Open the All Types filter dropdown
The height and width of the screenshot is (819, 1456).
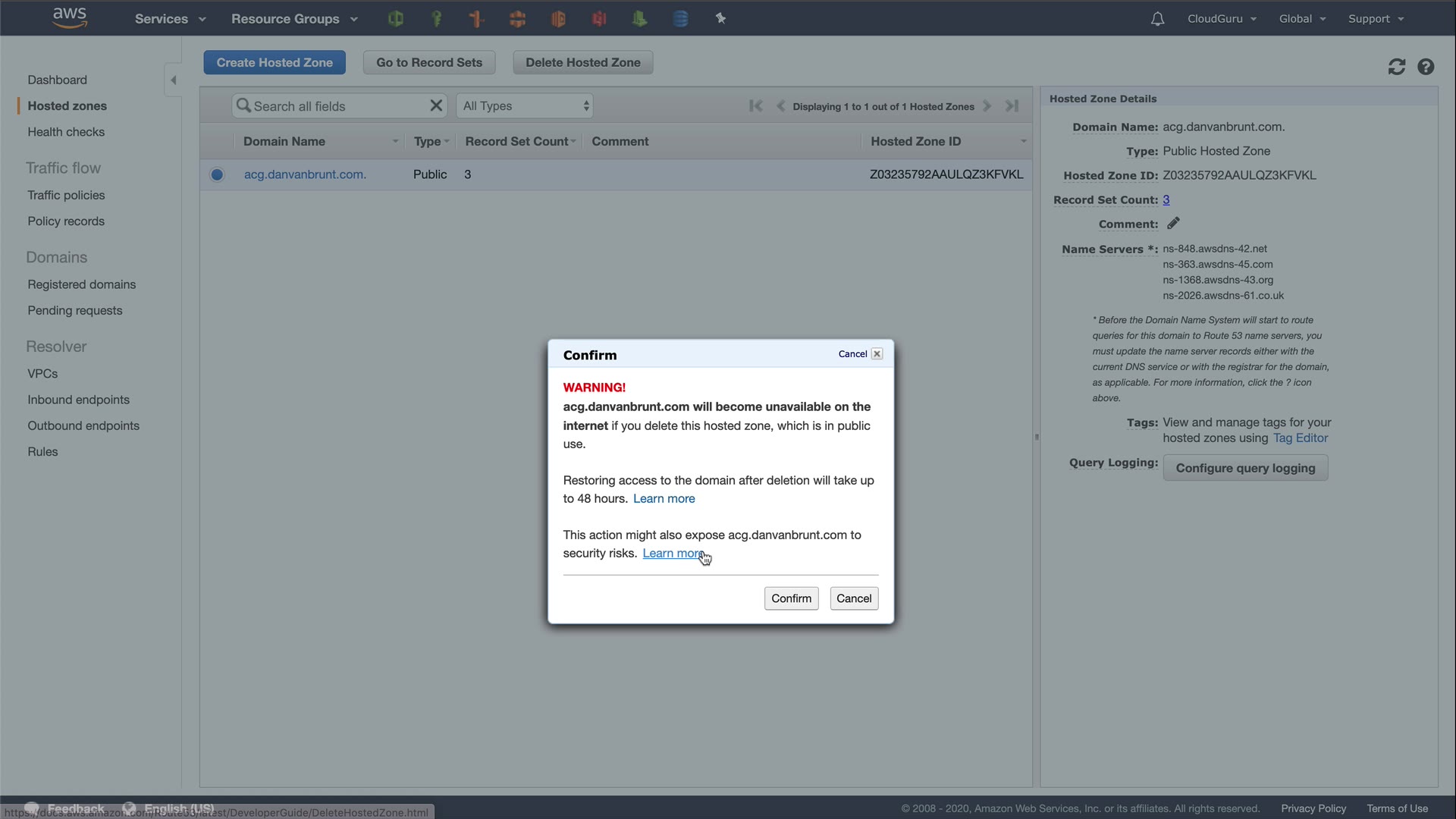525,106
